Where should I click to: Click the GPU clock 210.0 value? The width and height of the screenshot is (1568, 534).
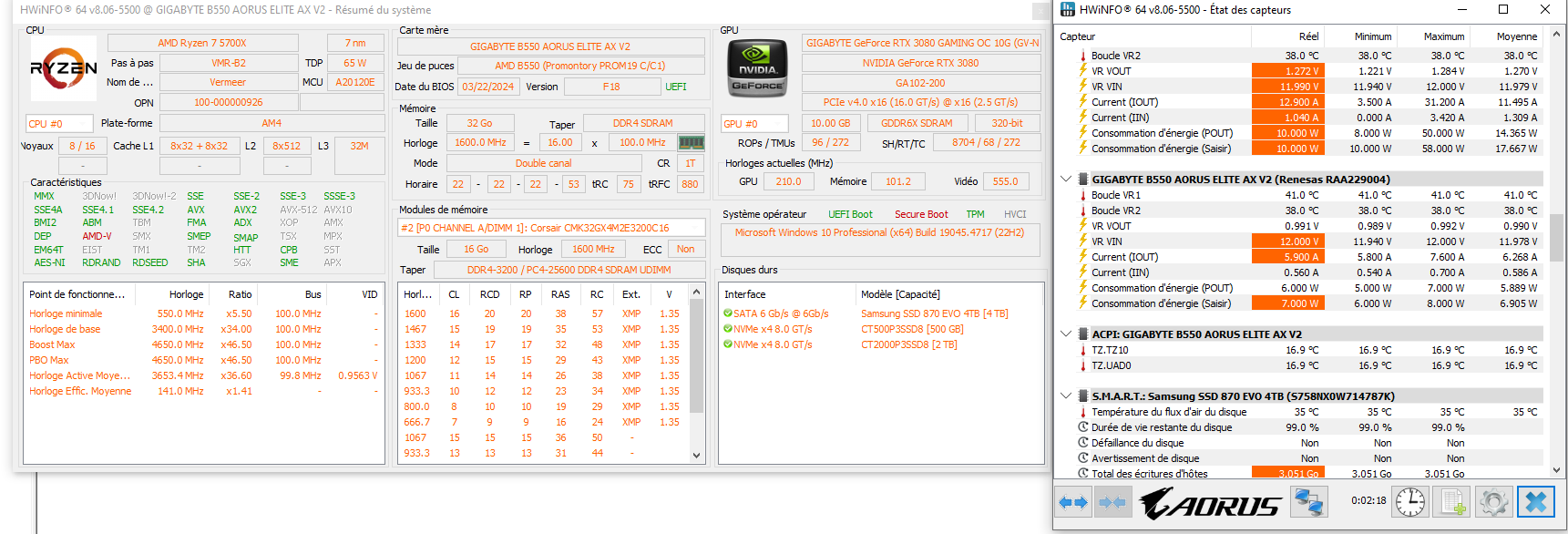coord(789,181)
